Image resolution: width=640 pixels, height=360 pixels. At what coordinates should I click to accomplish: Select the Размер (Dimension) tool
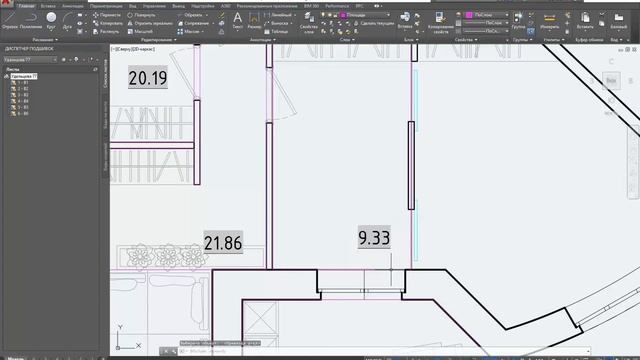[x=254, y=20]
